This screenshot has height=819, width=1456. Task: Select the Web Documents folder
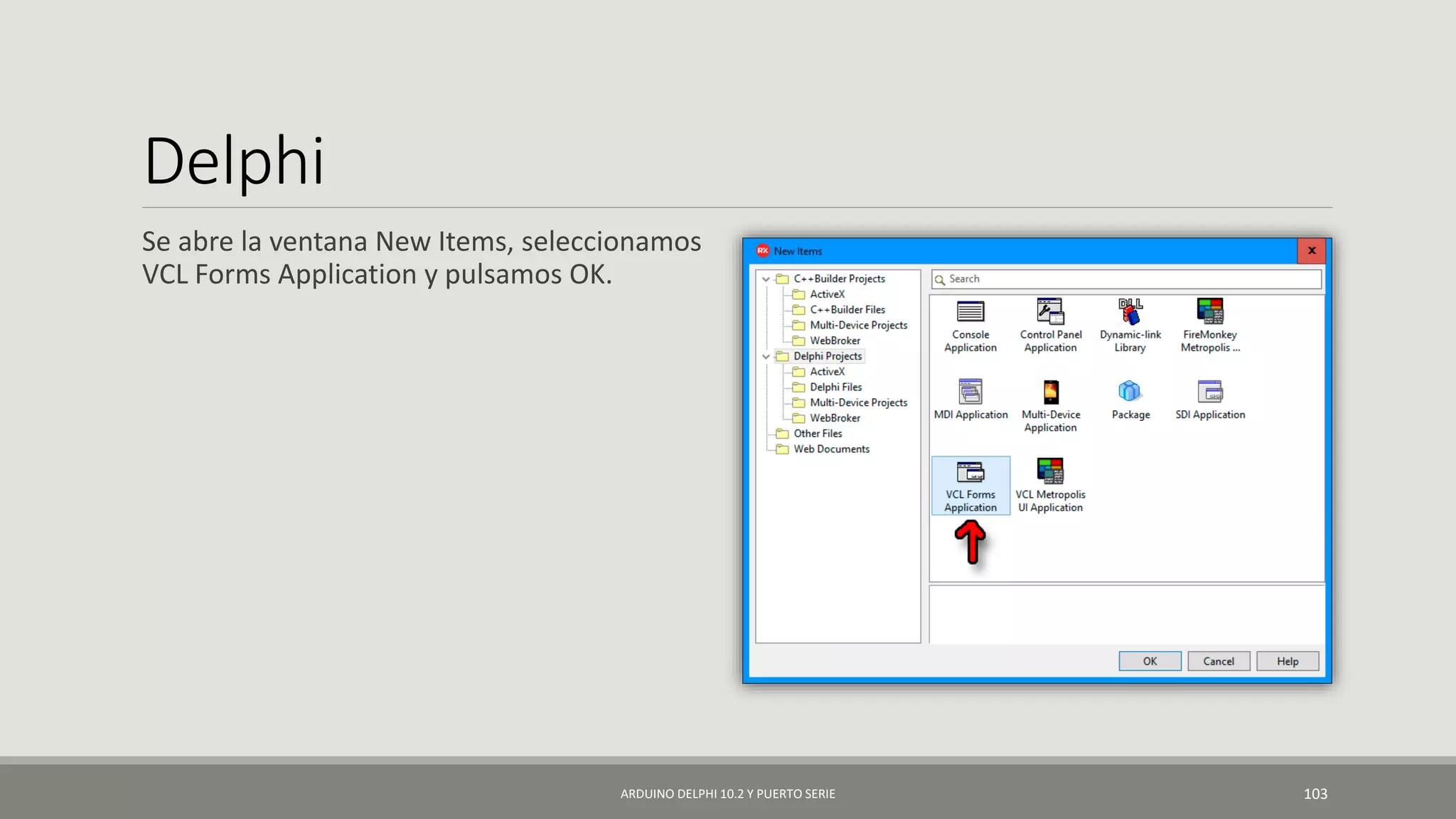[x=823, y=449]
